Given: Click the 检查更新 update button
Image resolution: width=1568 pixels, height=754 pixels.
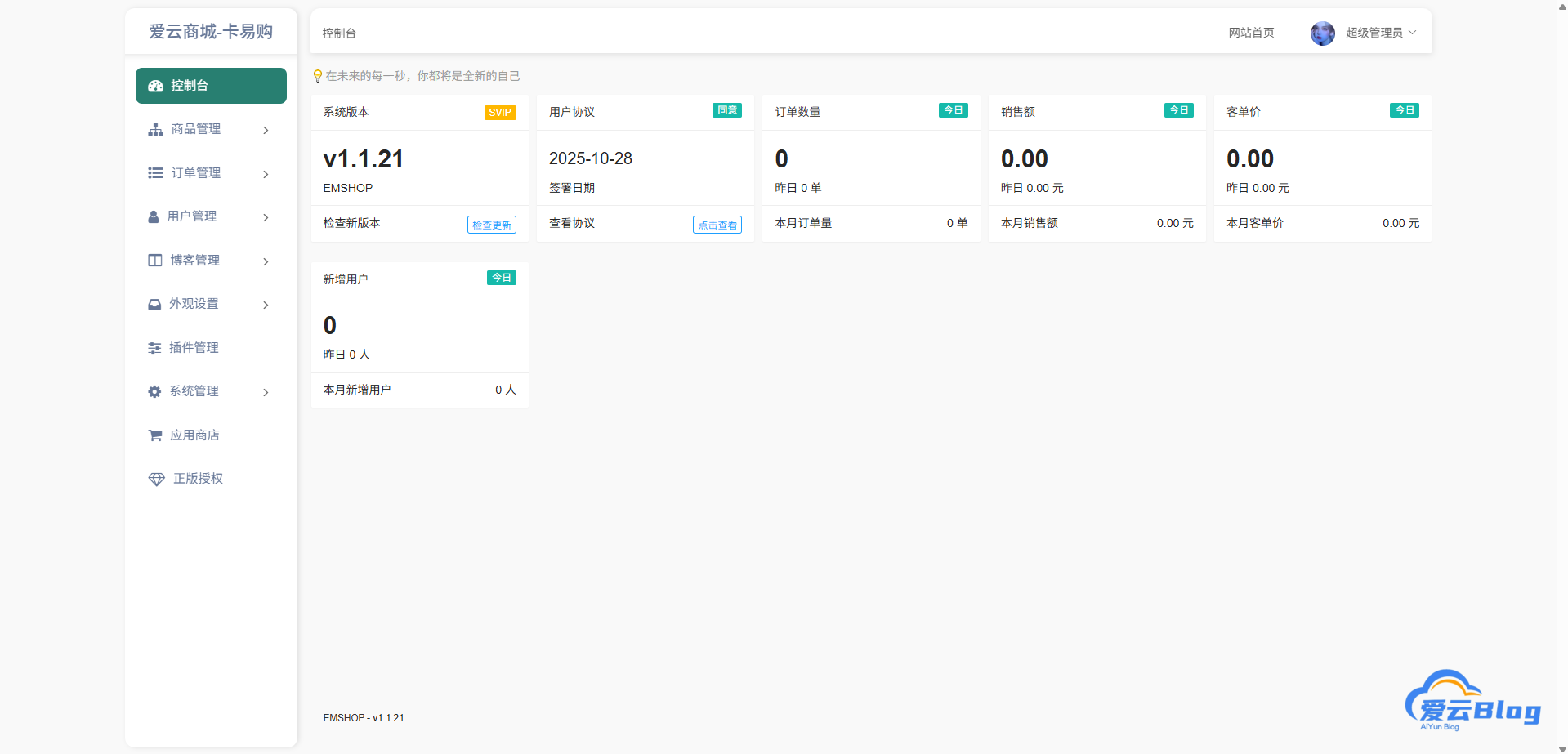Looking at the screenshot, I should (x=491, y=224).
